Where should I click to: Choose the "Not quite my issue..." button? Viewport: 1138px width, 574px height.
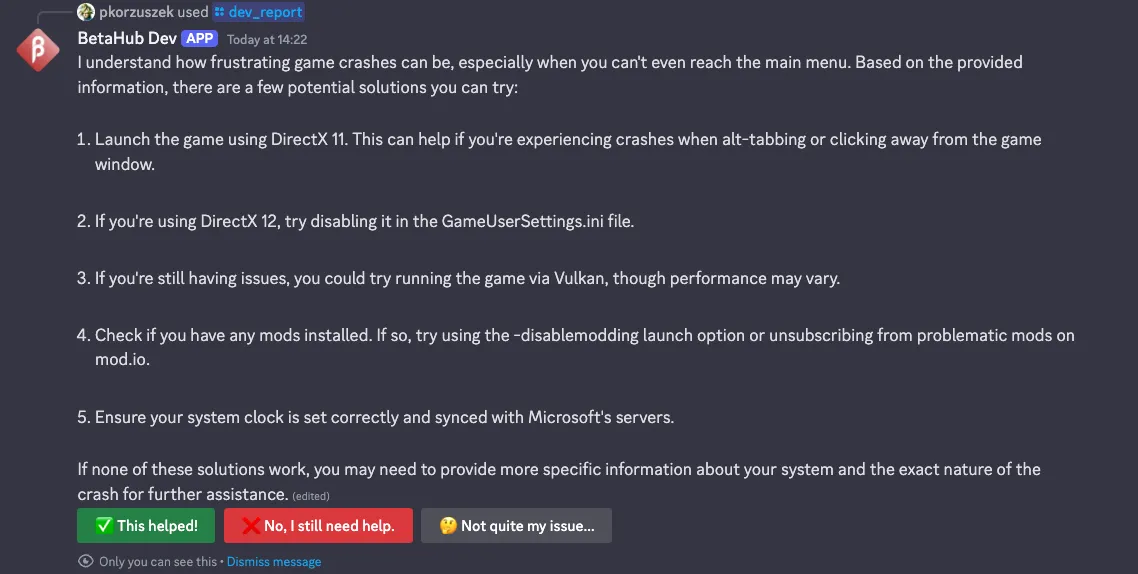tap(516, 526)
